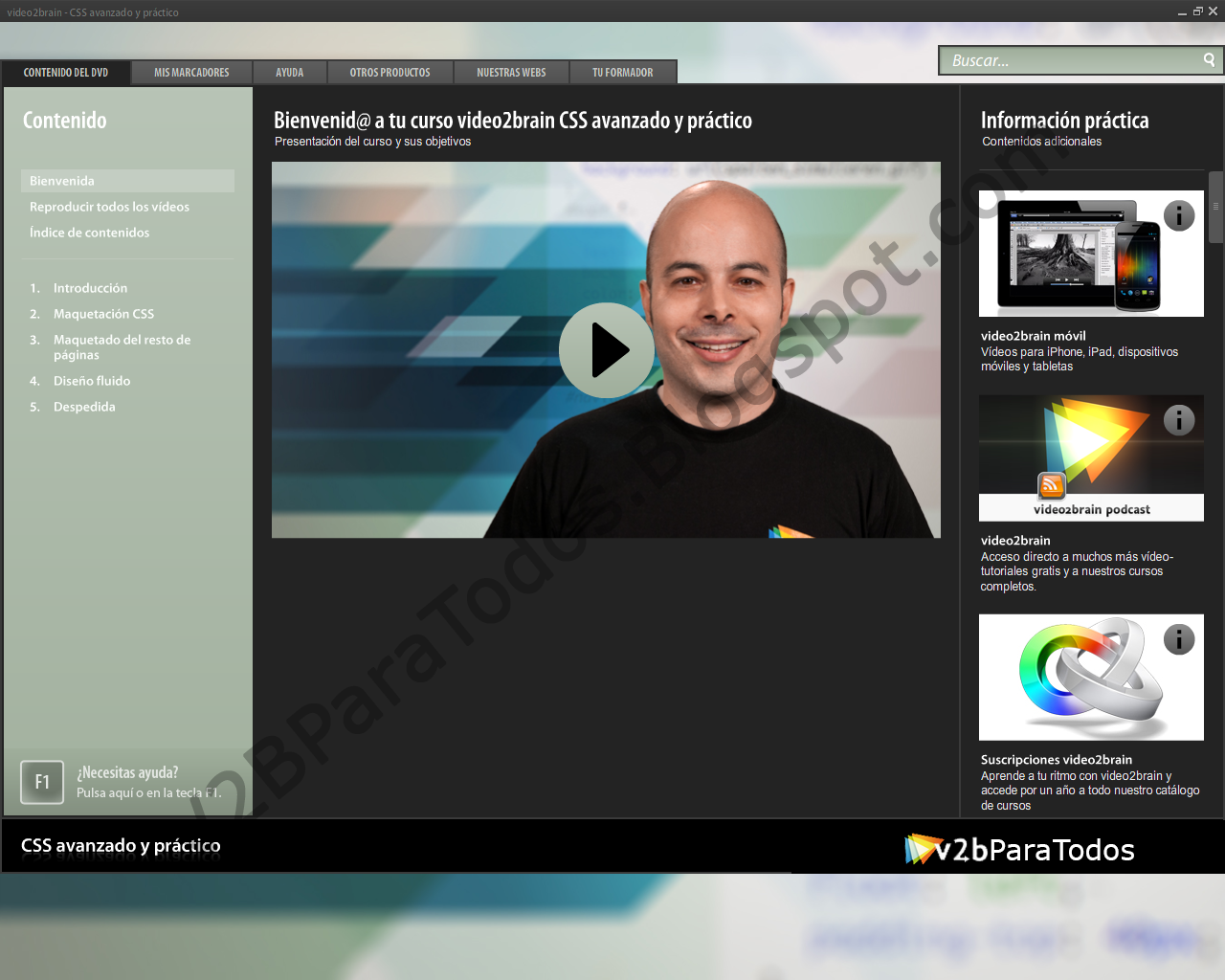Image resolution: width=1225 pixels, height=980 pixels.
Task: Open the Otros Productos tab
Action: 390,73
